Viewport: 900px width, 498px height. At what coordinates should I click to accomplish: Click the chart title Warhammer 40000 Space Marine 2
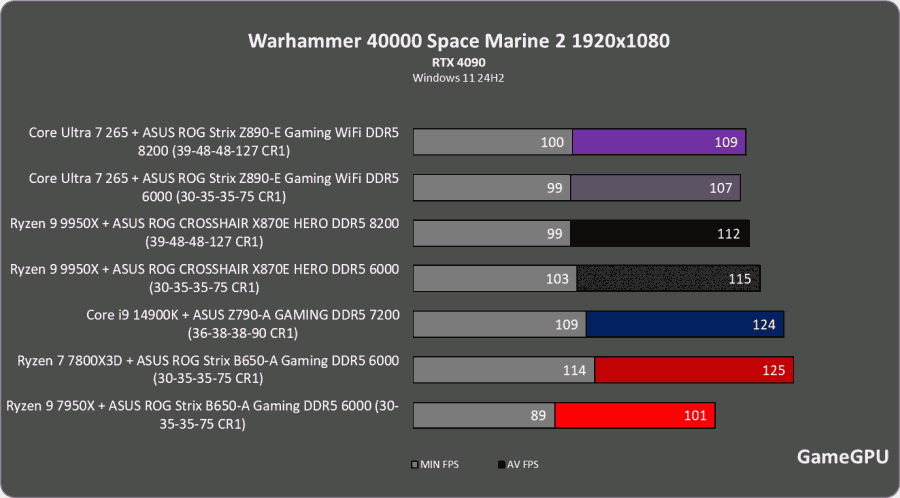459,41
